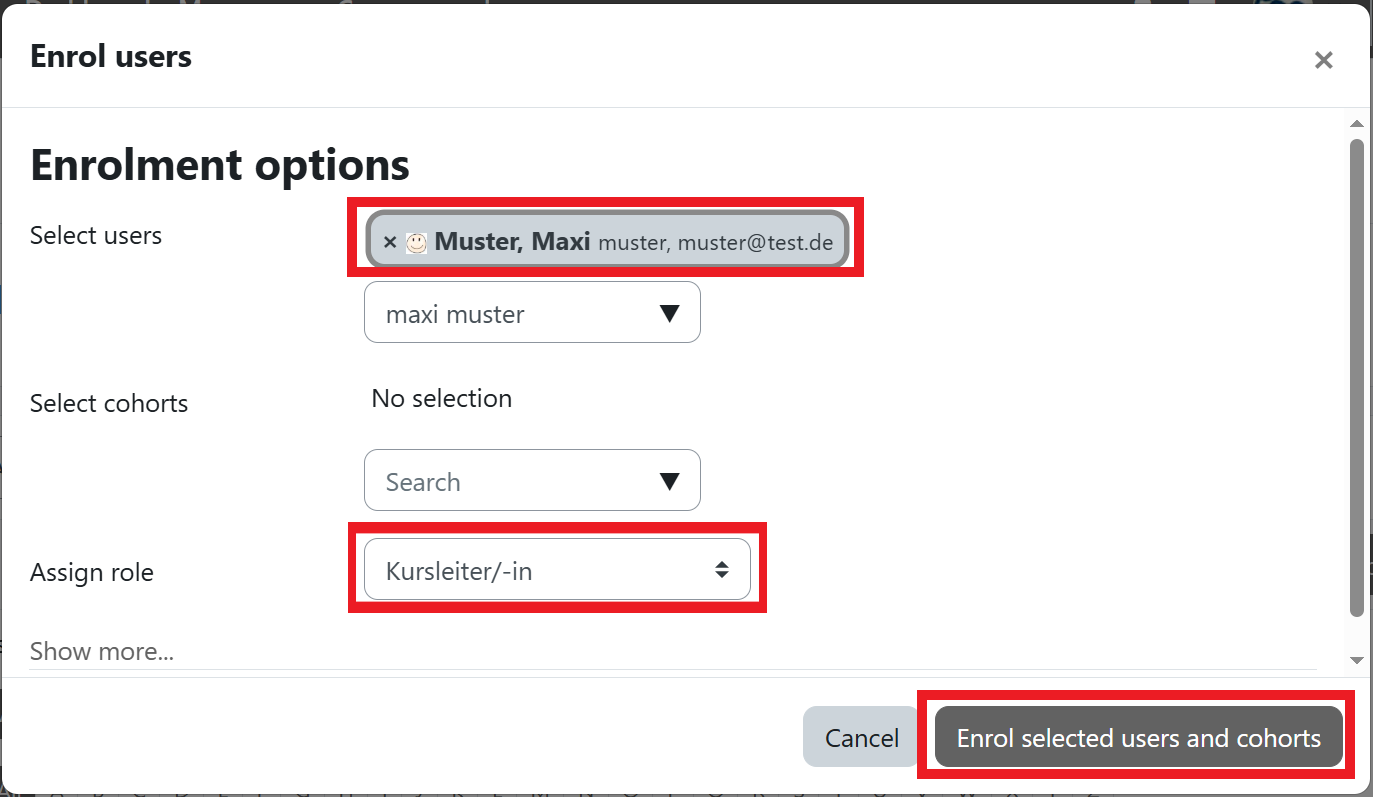Click the "No selection" cohort text
1373x797 pixels.
point(441,399)
